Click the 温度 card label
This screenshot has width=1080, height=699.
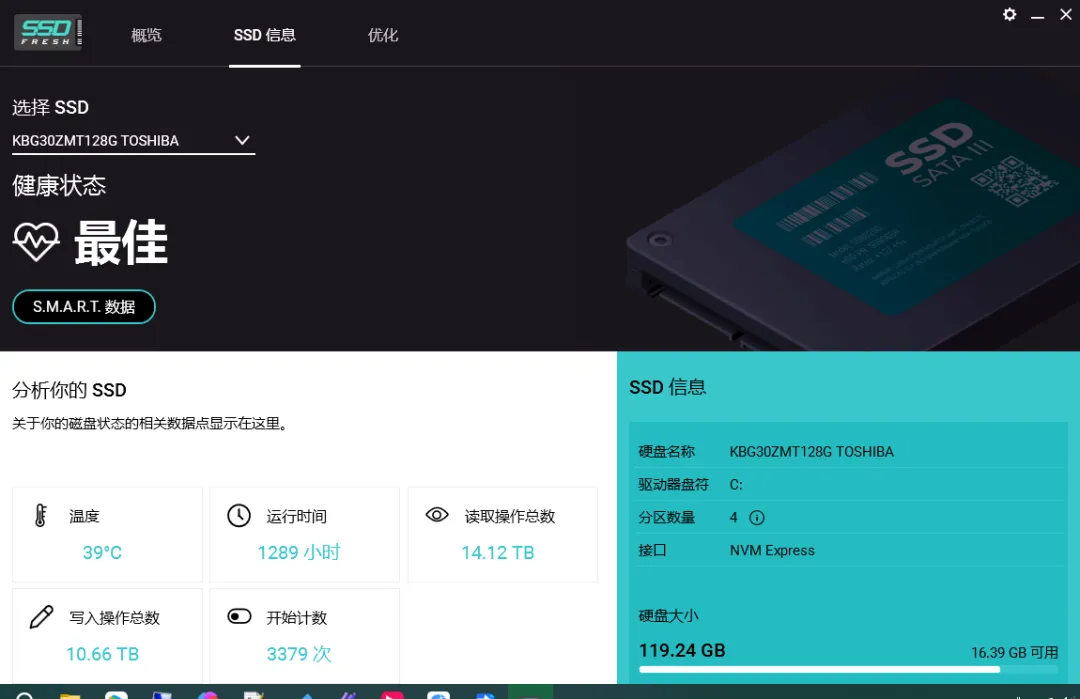84,517
